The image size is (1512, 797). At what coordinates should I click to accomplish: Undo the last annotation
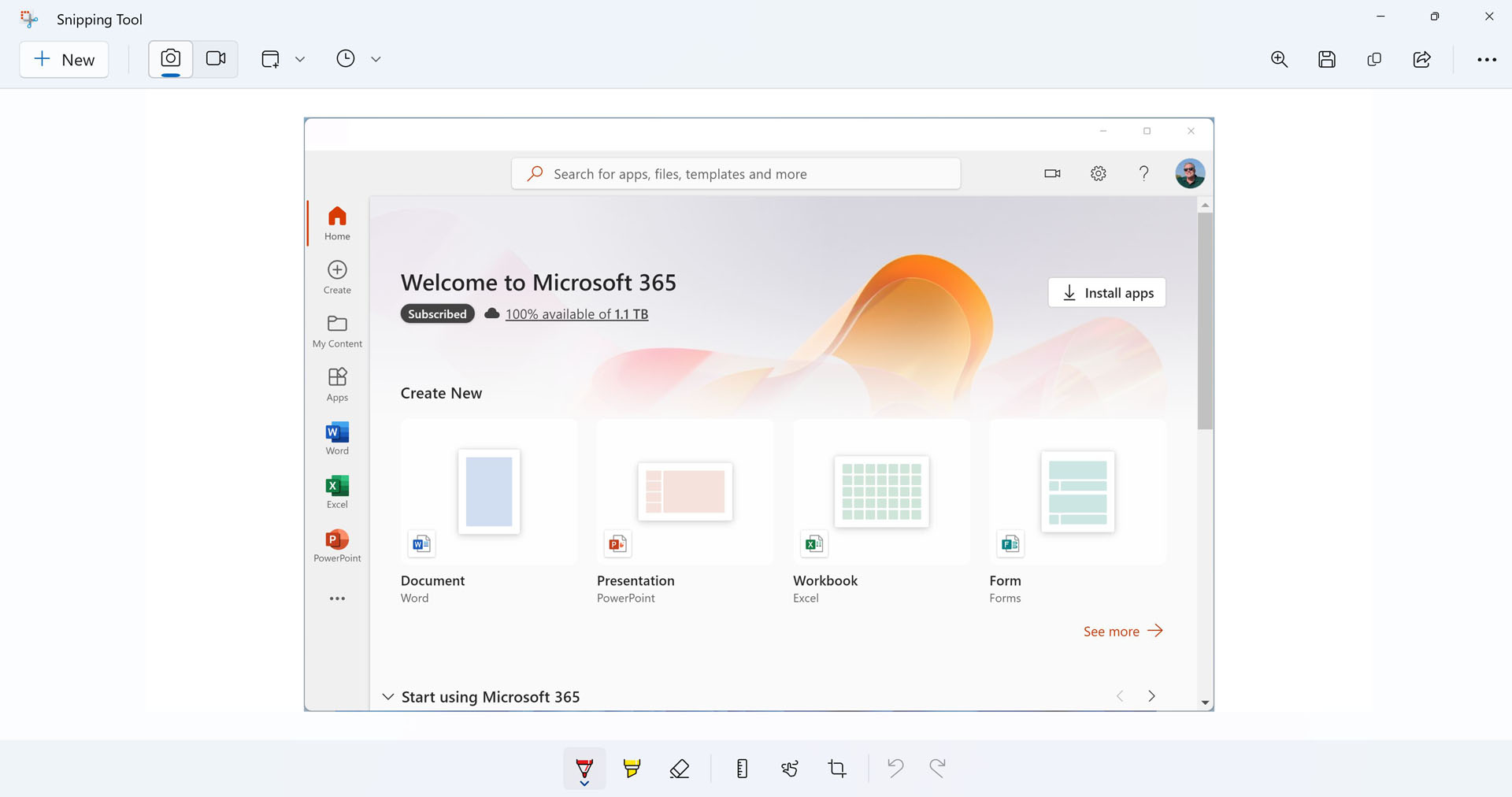895,767
